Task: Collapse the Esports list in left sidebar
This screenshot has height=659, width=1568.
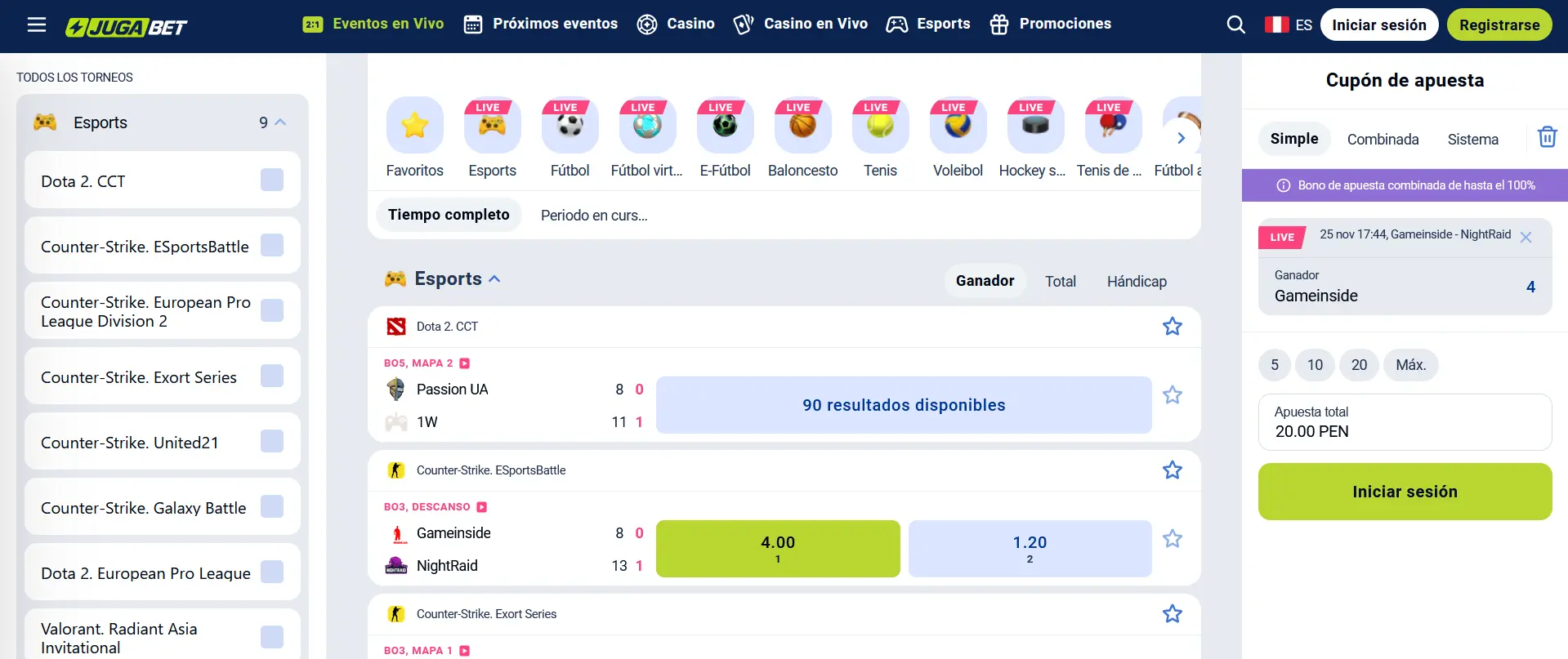Action: coord(280,122)
